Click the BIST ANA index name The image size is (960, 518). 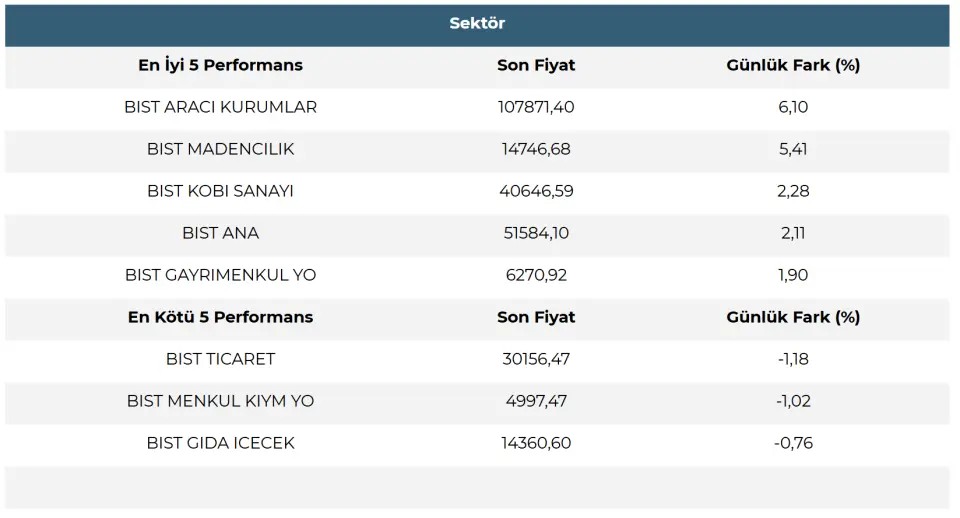click(220, 233)
